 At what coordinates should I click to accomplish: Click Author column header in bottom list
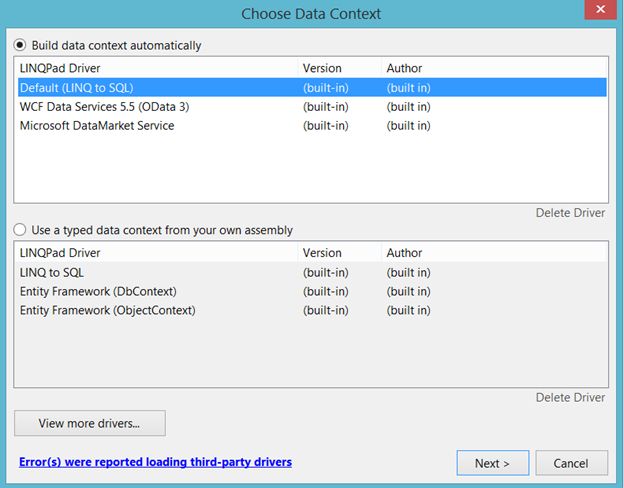pyautogui.click(x=404, y=253)
